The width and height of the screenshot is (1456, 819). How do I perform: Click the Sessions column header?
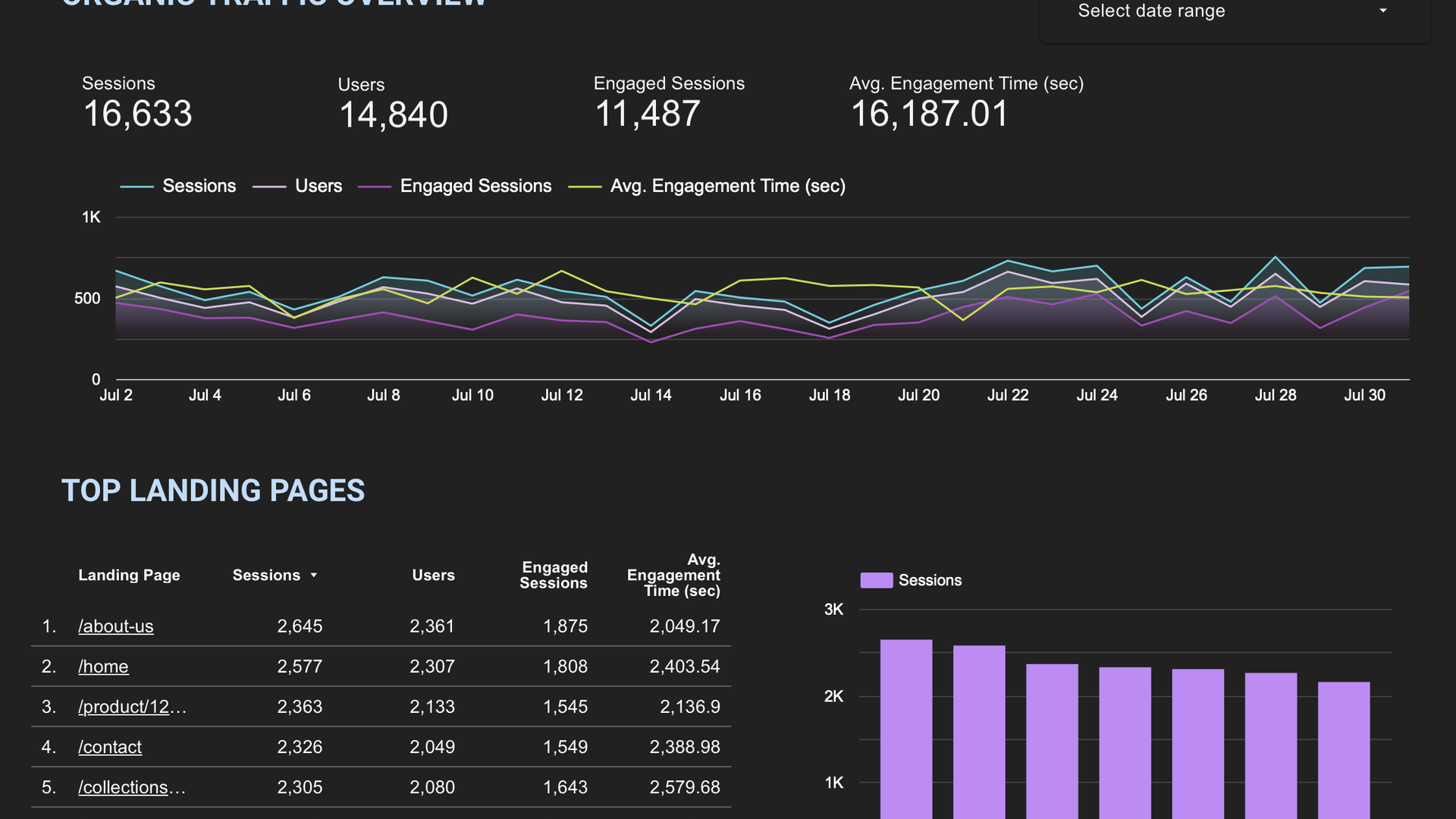click(266, 576)
